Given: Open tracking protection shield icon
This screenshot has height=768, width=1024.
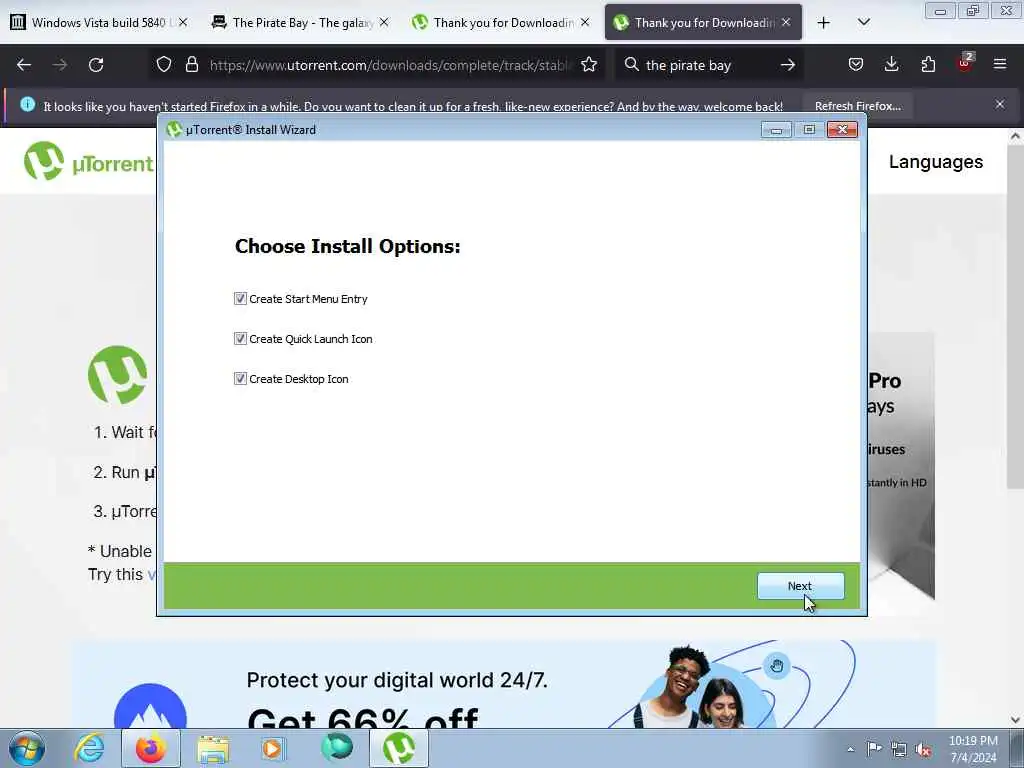Looking at the screenshot, I should coord(164,65).
